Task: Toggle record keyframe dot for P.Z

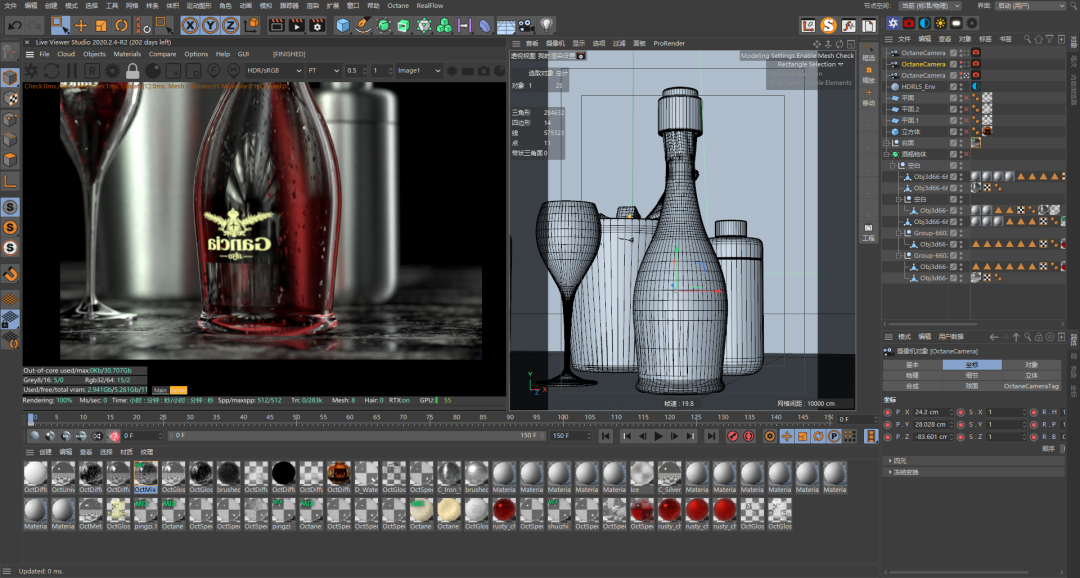Action: coord(887,437)
